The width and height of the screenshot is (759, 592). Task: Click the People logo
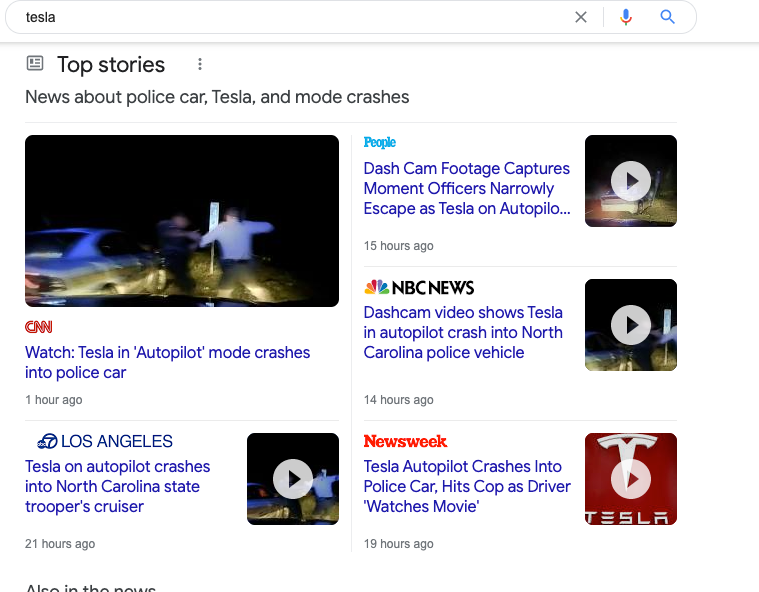pyautogui.click(x=380, y=142)
